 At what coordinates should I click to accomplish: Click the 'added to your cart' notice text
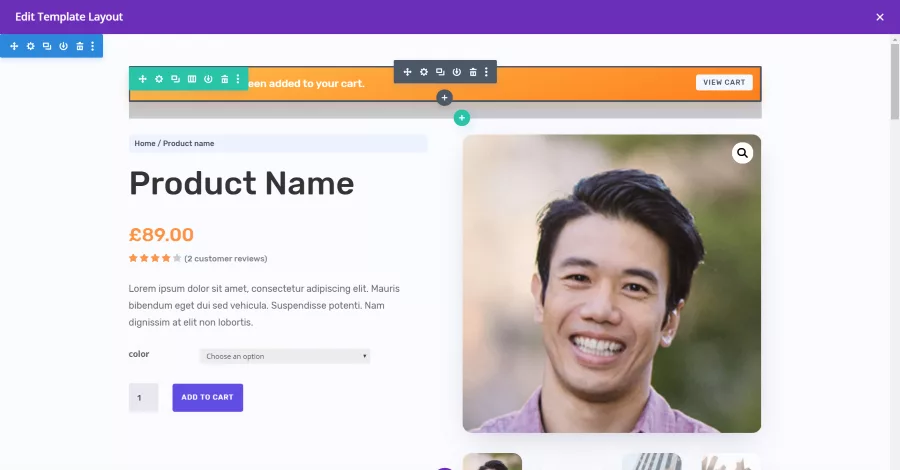316,84
